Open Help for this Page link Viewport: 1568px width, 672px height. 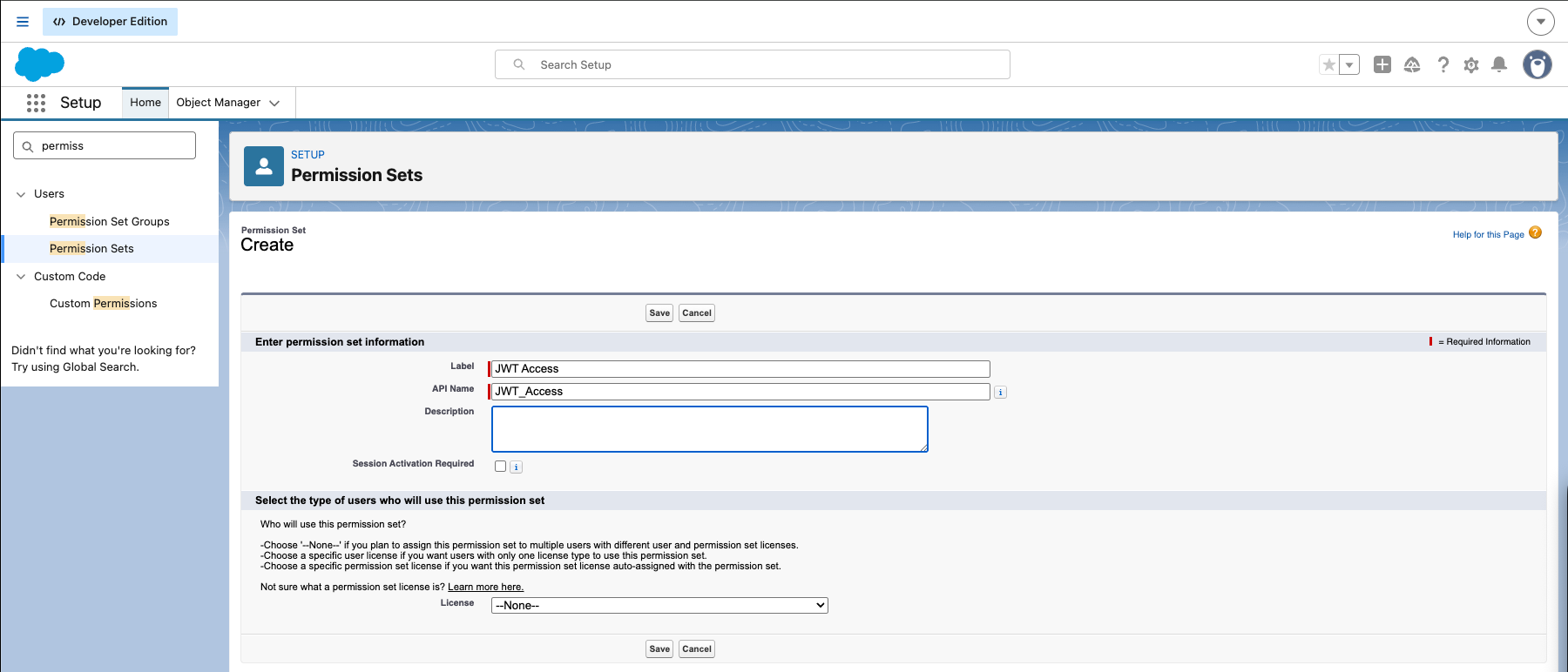click(x=1489, y=235)
